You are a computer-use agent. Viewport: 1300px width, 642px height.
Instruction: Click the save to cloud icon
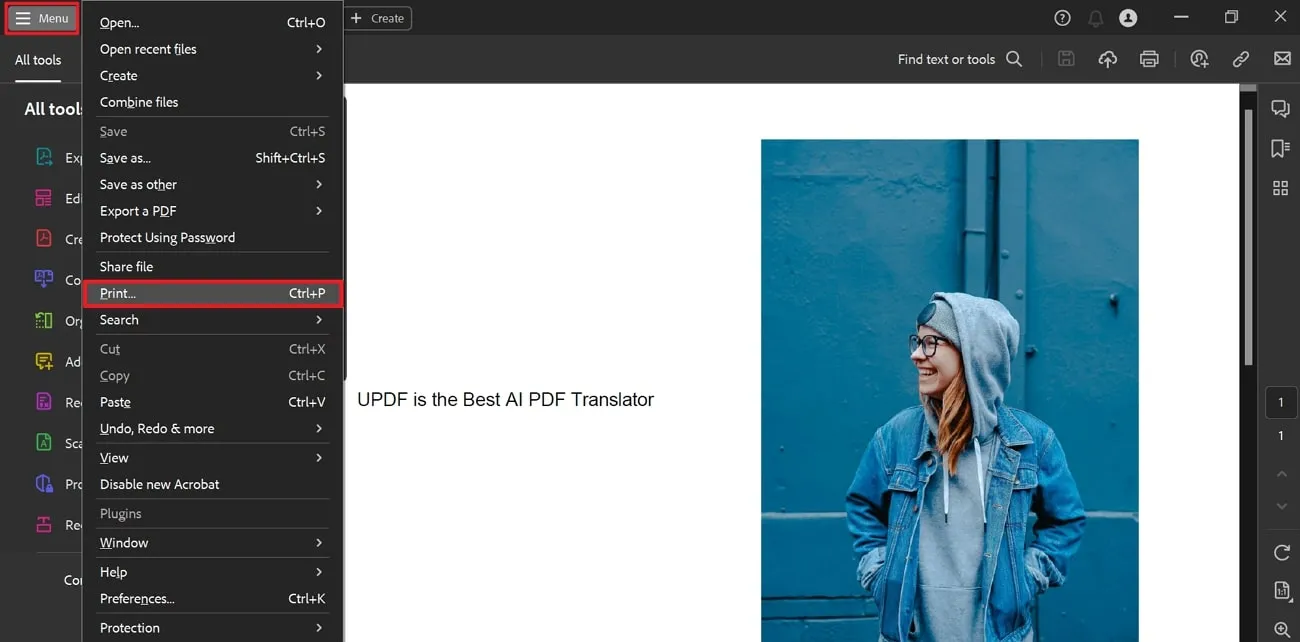pyautogui.click(x=1107, y=59)
